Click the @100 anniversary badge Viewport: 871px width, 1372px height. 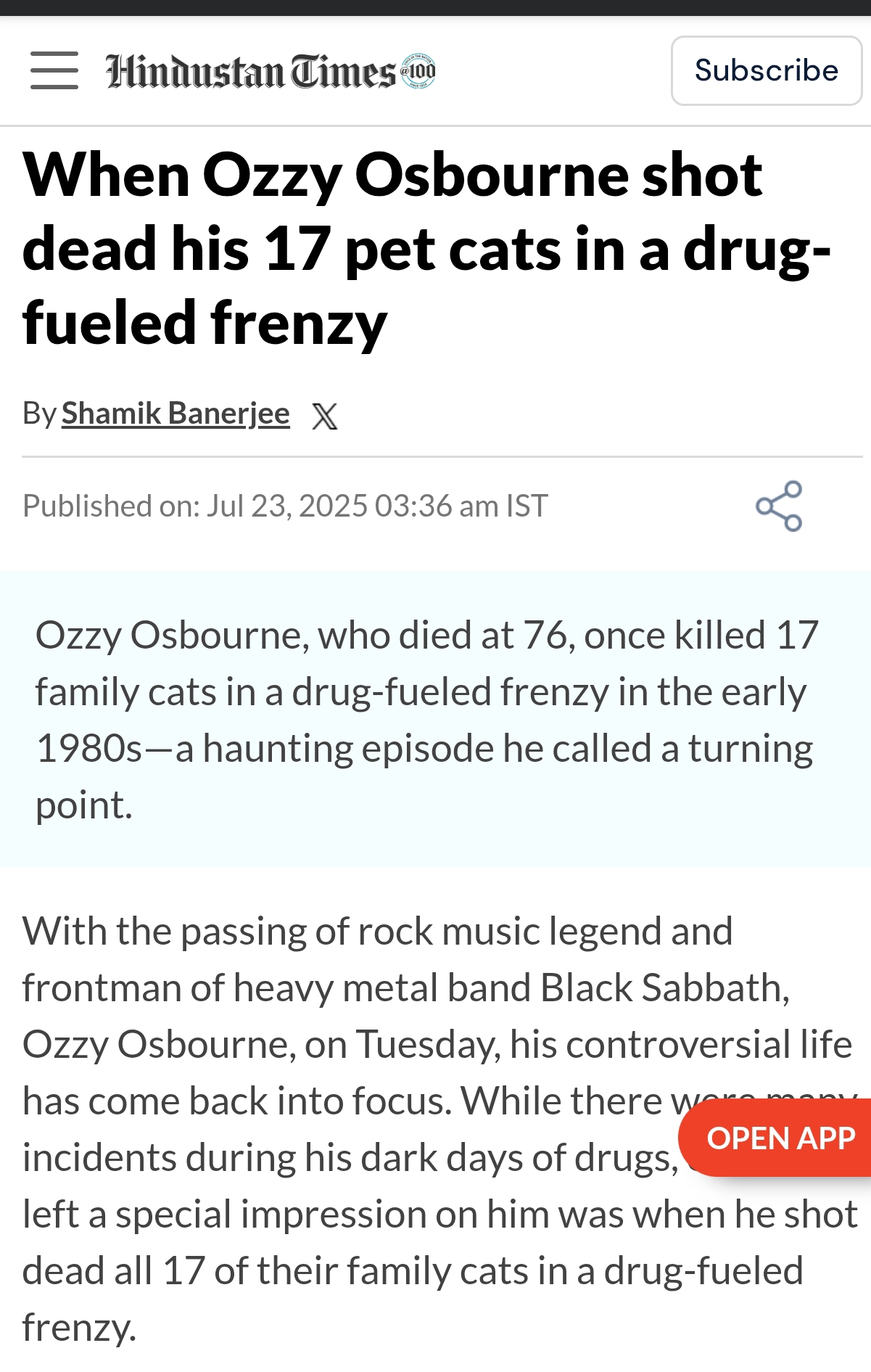tap(418, 71)
